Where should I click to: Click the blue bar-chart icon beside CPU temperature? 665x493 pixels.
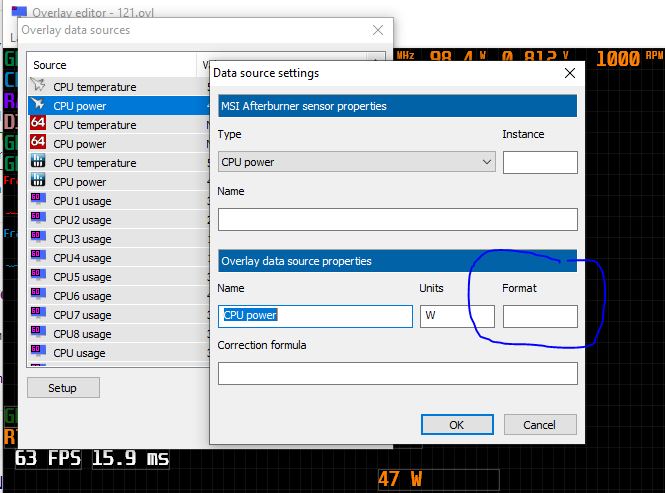38,161
